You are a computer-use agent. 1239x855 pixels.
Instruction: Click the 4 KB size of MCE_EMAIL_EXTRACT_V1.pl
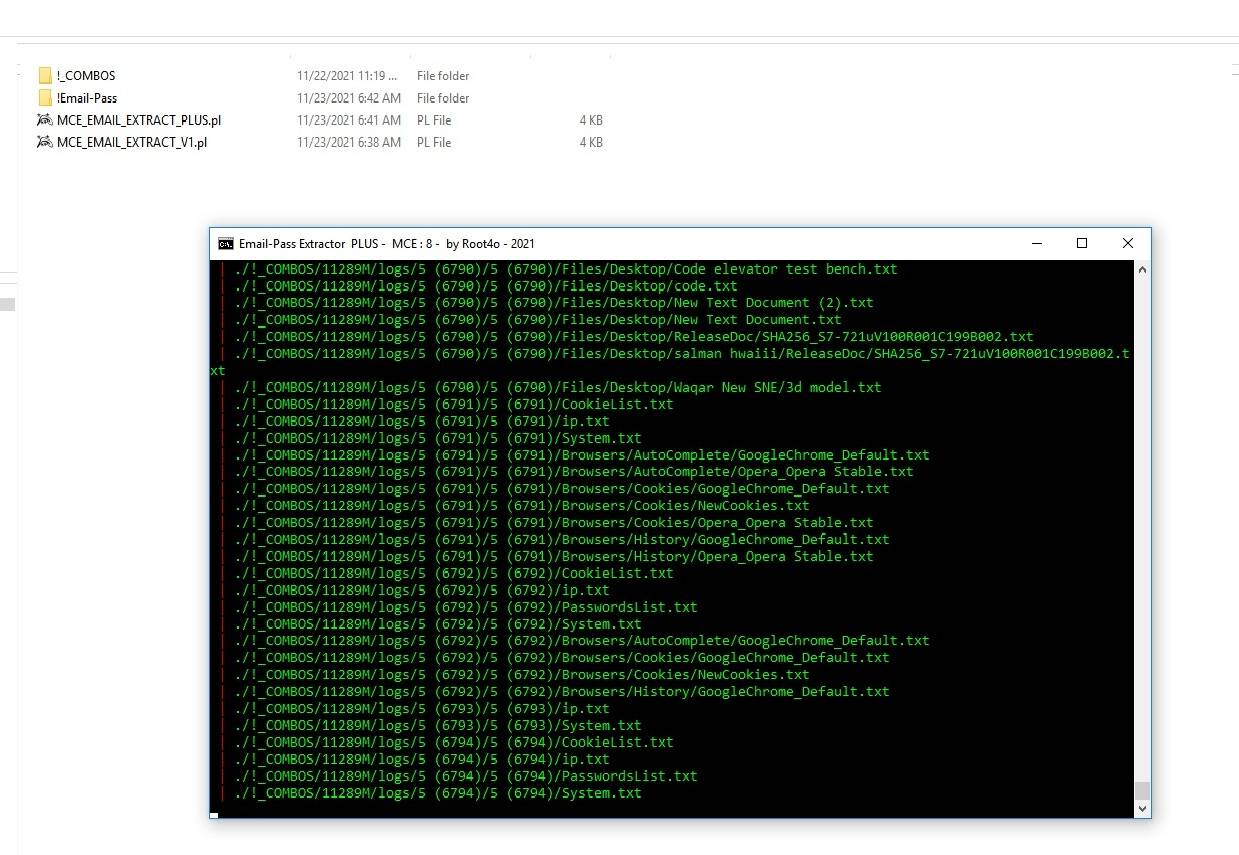coord(590,142)
